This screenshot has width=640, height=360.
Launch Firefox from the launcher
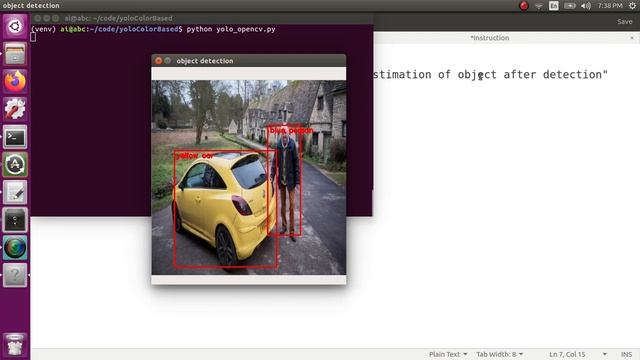pyautogui.click(x=15, y=81)
